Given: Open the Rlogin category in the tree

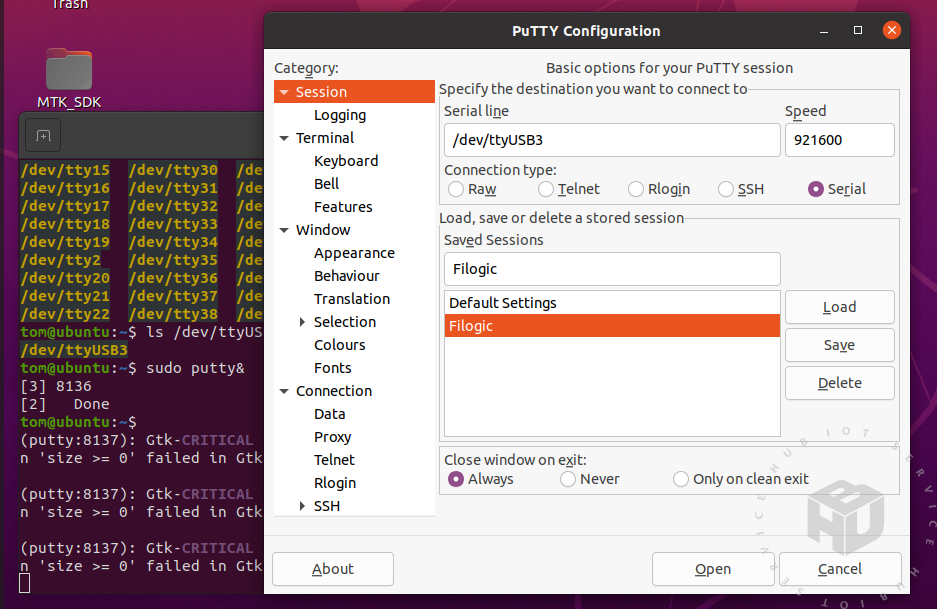Looking at the screenshot, I should (335, 483).
